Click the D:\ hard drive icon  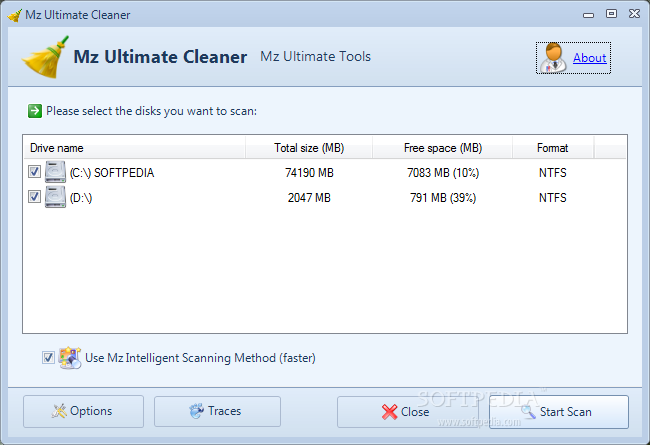[x=55, y=197]
